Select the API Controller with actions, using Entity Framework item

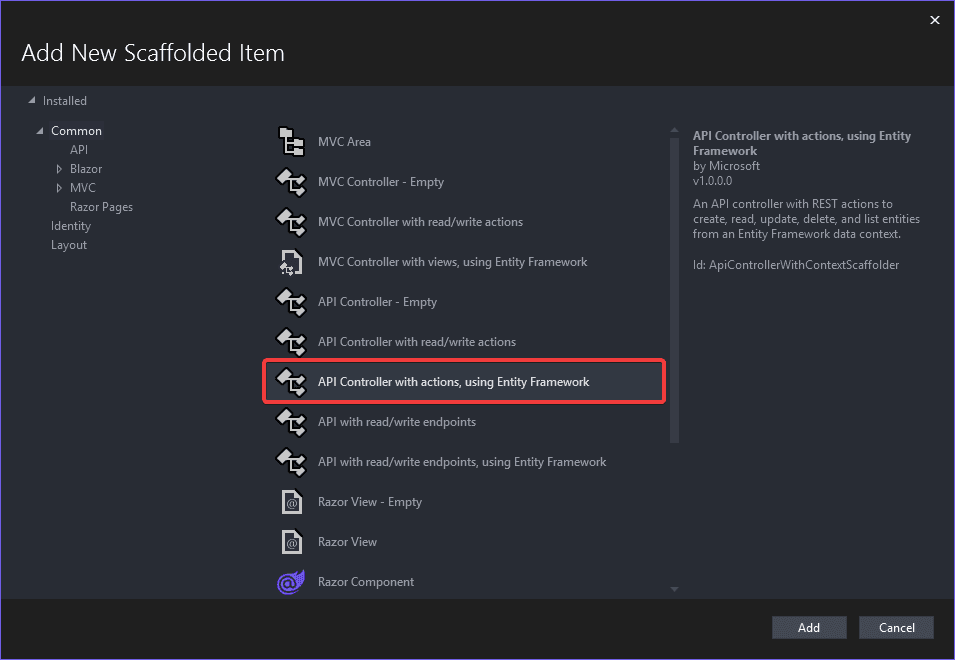(453, 381)
